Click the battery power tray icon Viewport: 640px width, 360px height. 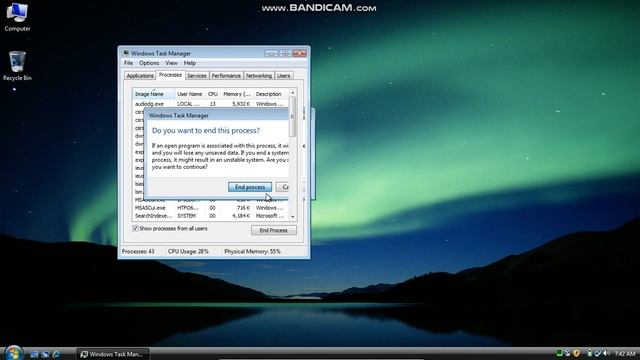click(x=589, y=353)
